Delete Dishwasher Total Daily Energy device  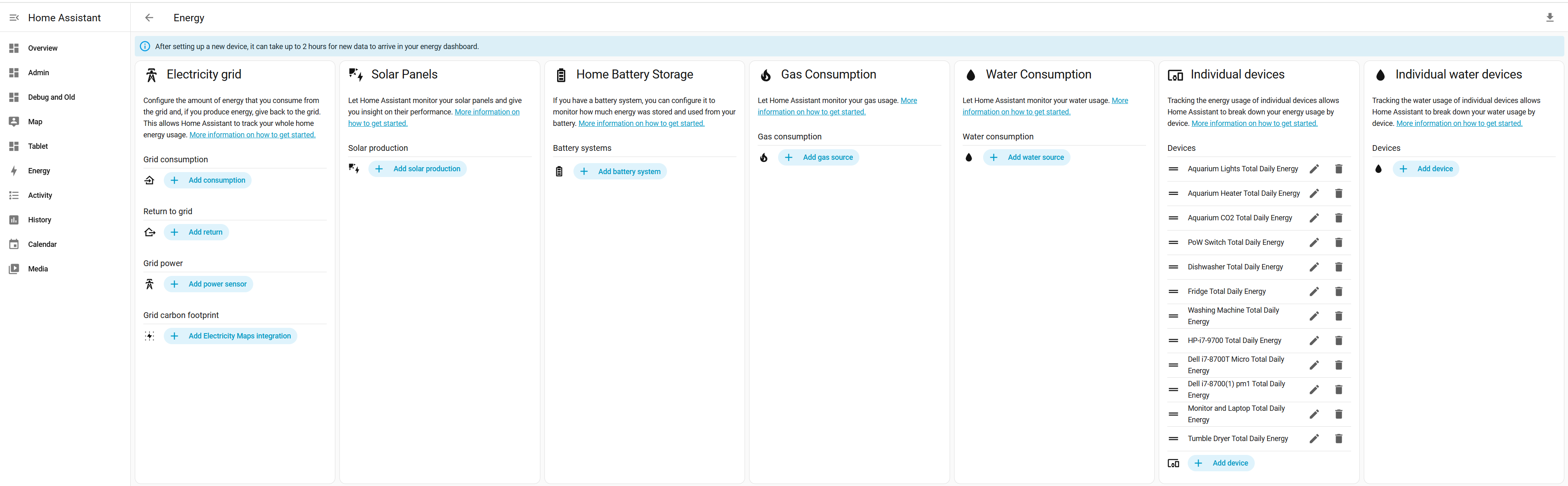(1338, 267)
